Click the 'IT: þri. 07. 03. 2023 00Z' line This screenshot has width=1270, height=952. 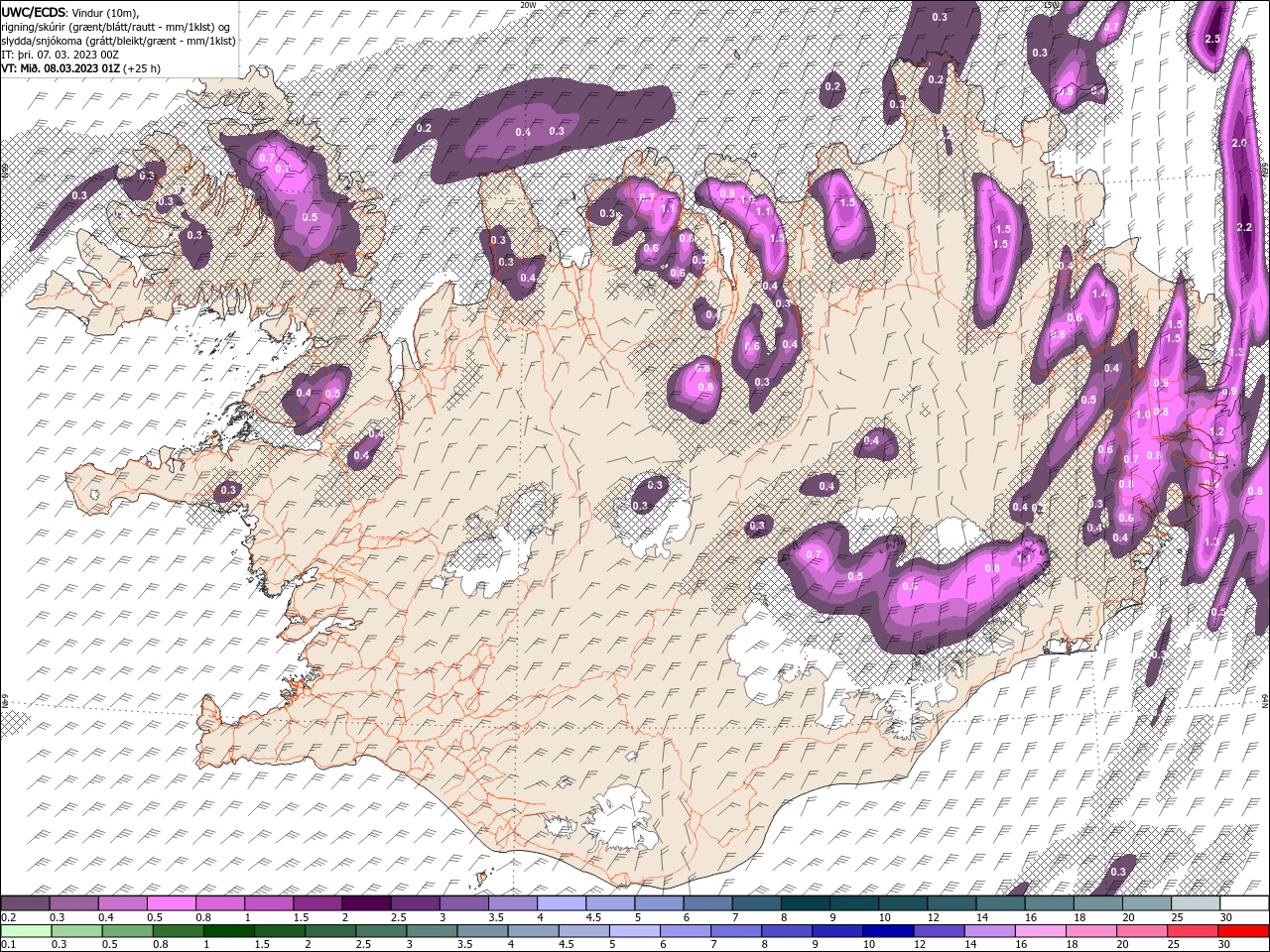coord(60,55)
